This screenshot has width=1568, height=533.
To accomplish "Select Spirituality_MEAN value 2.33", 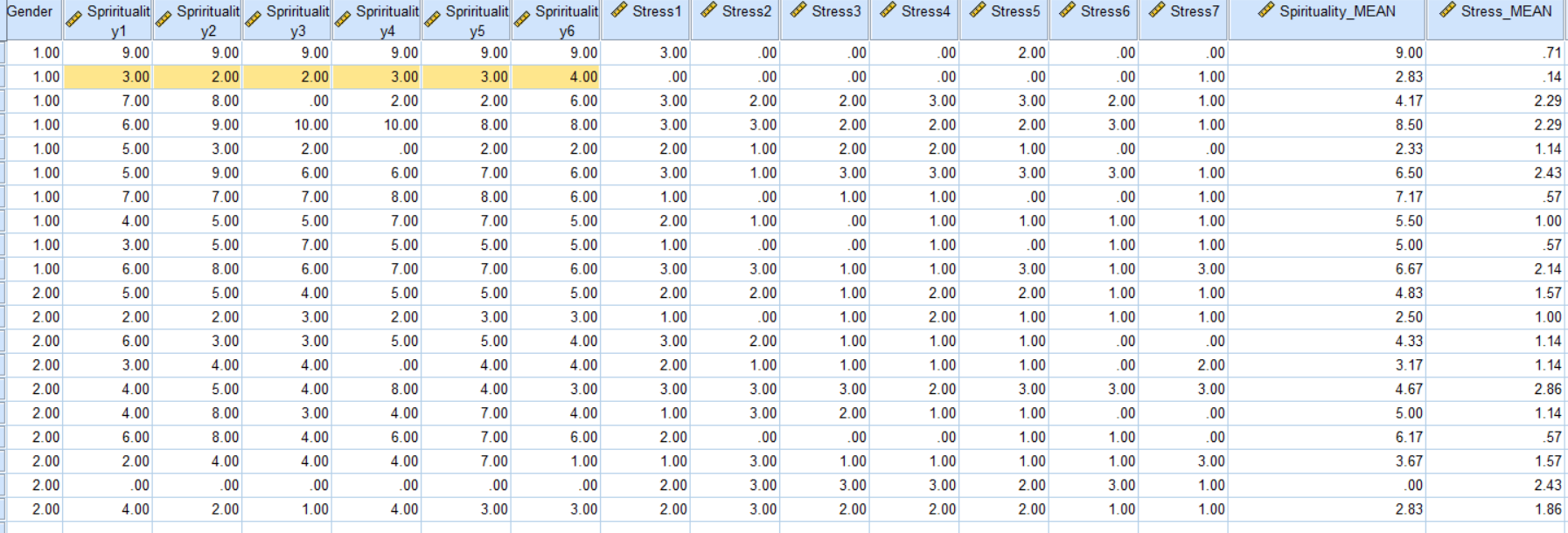I will tap(1409, 149).
